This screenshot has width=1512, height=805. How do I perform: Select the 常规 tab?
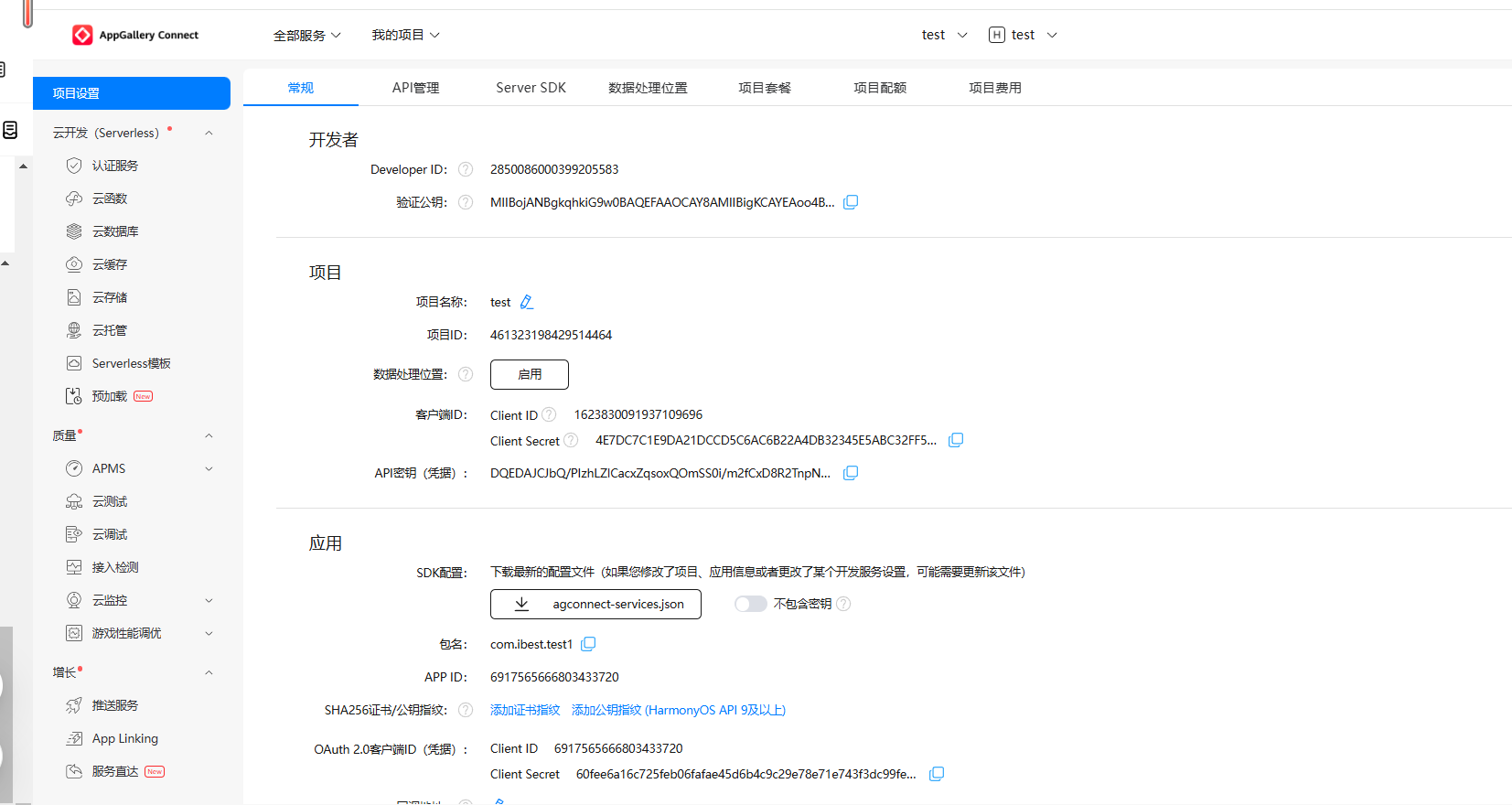(301, 88)
